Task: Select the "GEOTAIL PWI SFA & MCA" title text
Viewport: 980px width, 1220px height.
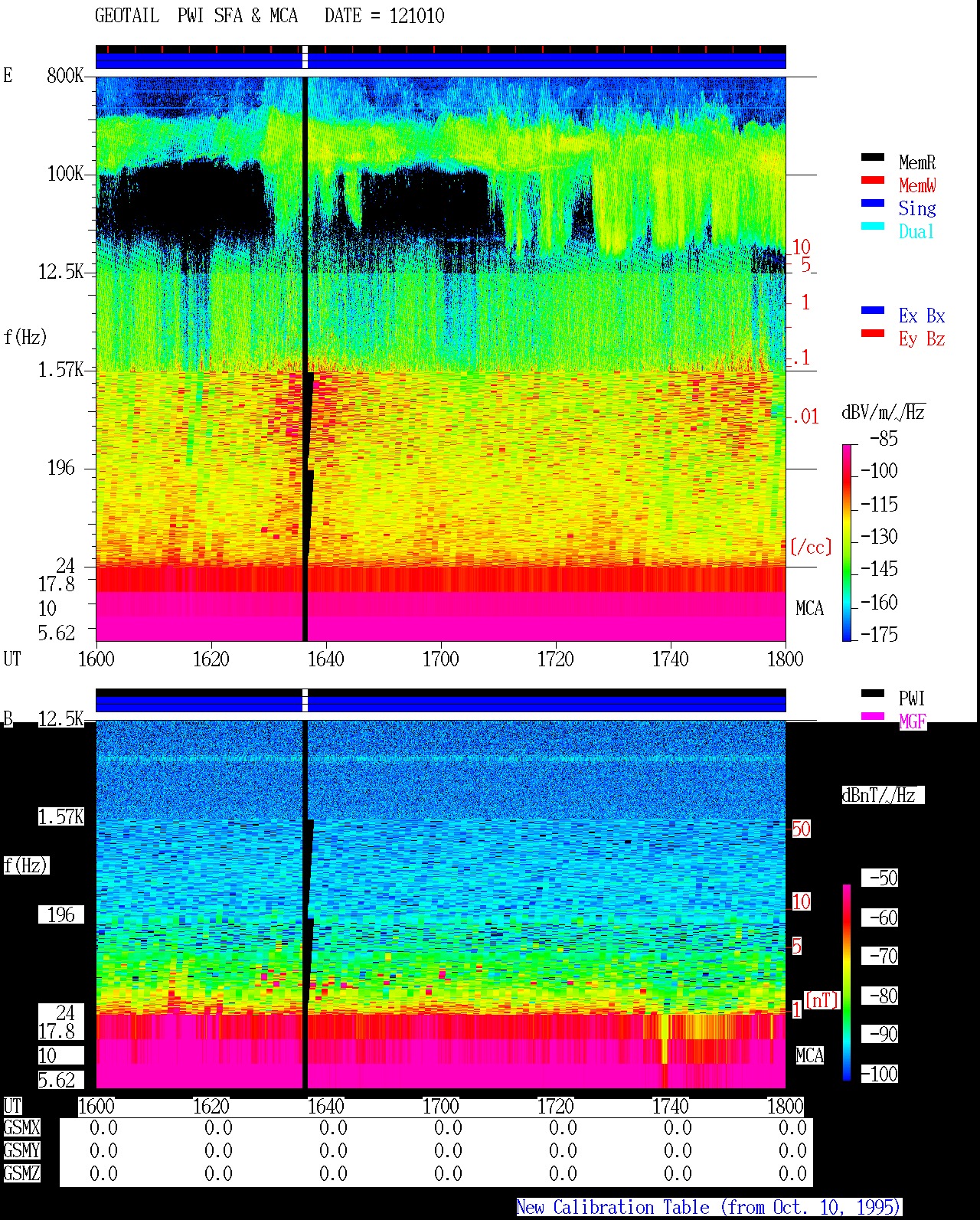Action: click(x=196, y=16)
